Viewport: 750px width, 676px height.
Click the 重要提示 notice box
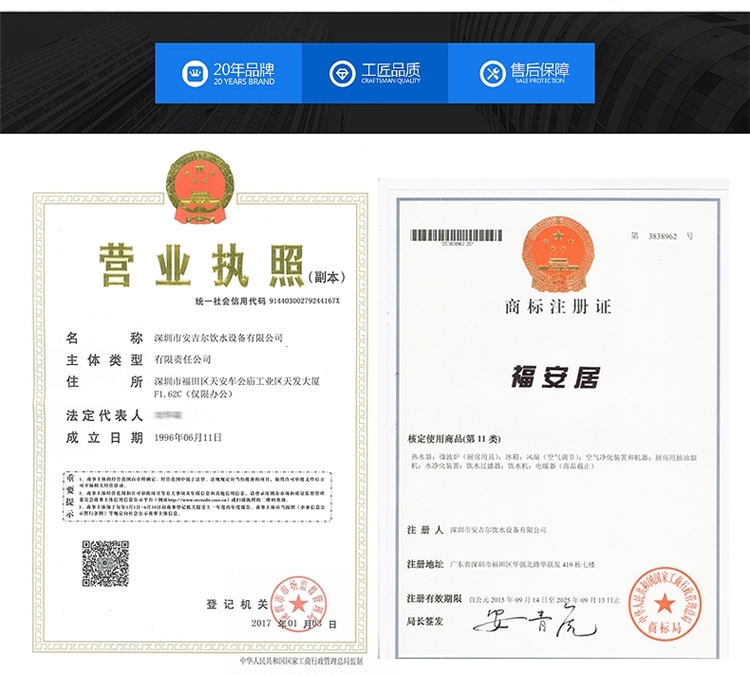click(x=197, y=497)
